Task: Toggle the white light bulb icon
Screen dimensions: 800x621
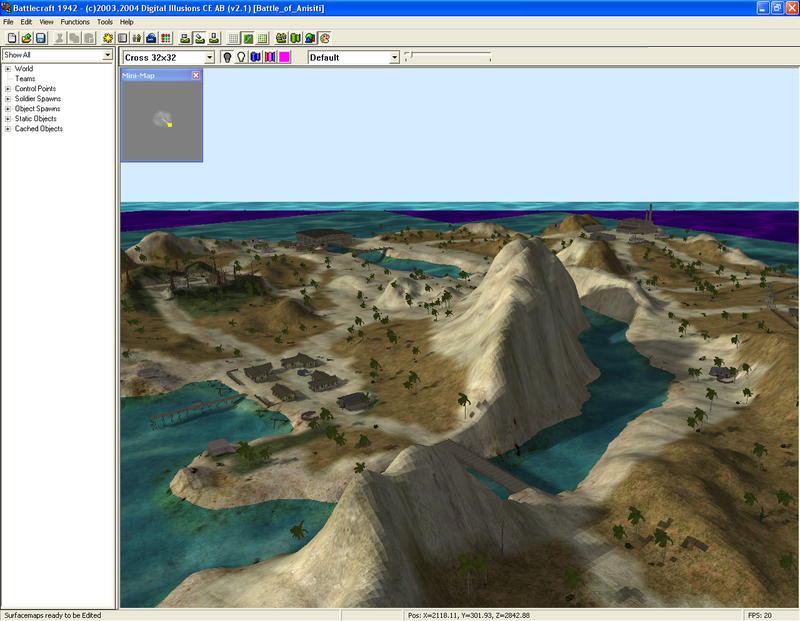Action: tap(241, 57)
